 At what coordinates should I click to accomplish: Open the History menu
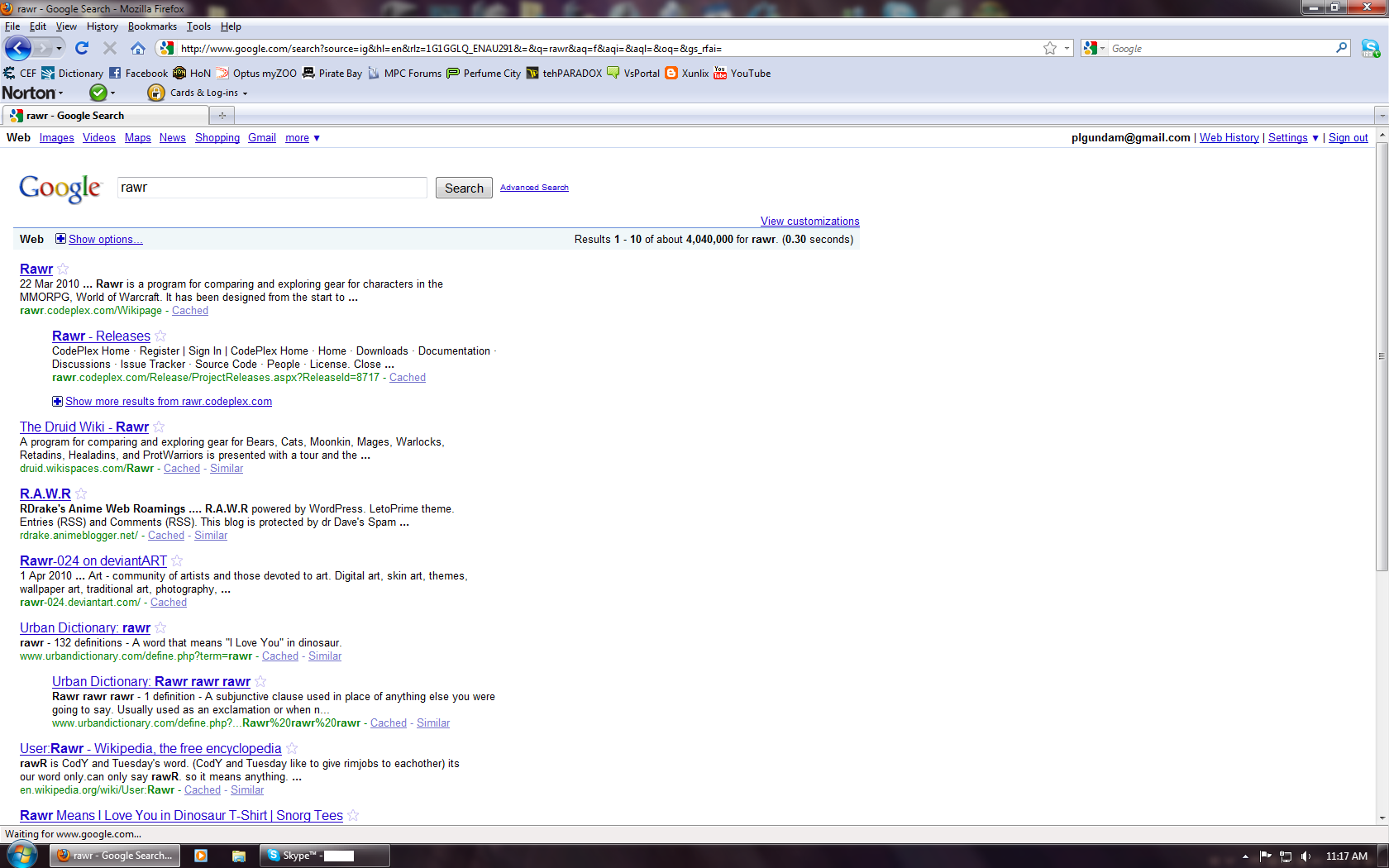tap(103, 26)
